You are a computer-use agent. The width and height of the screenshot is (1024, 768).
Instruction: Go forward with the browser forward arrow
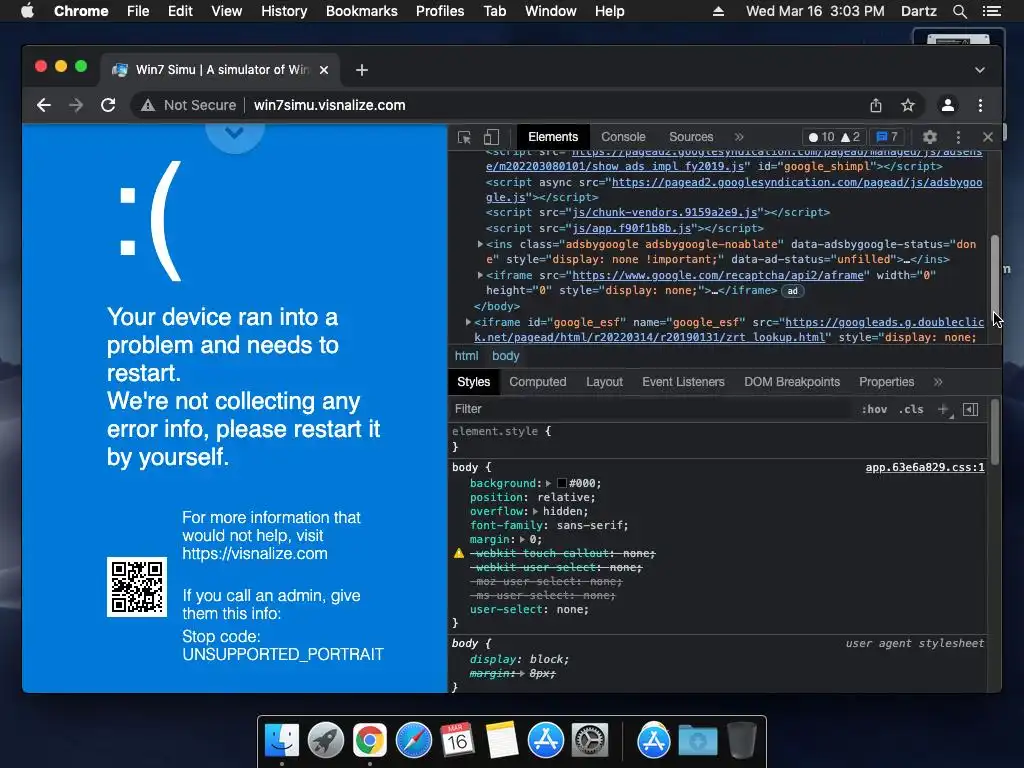tap(76, 105)
